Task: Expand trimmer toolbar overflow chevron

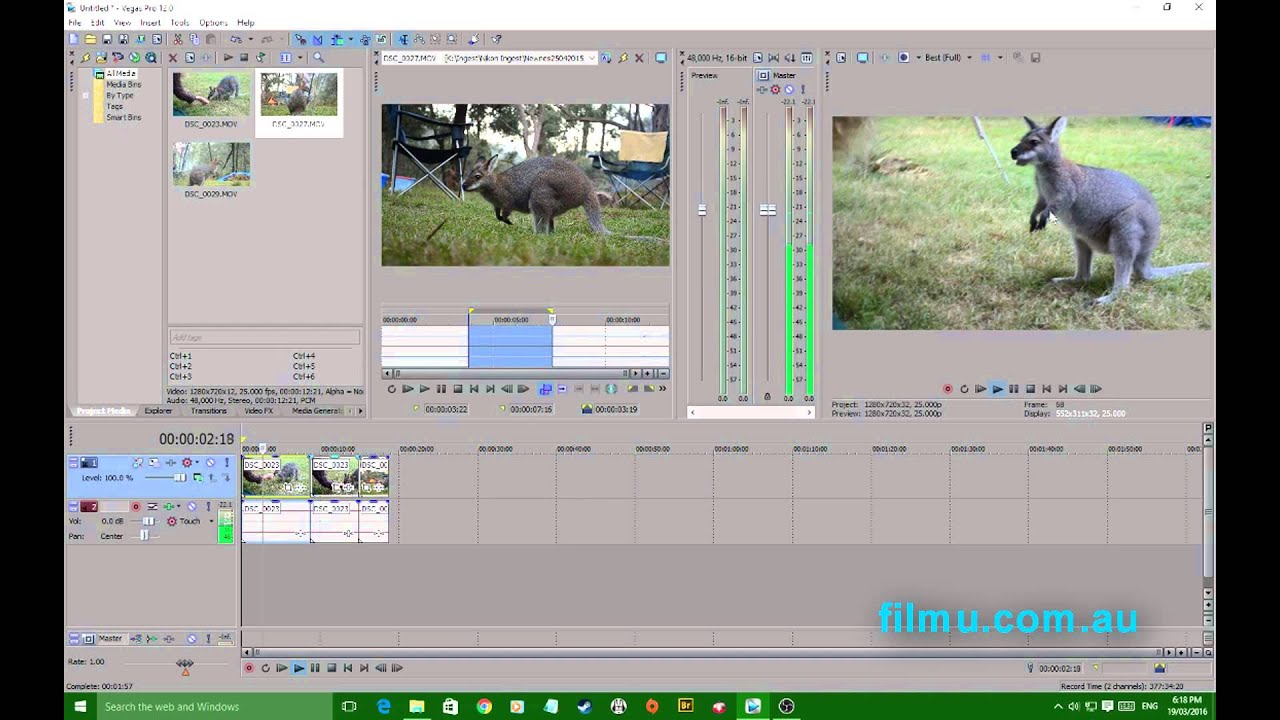Action: [662, 389]
